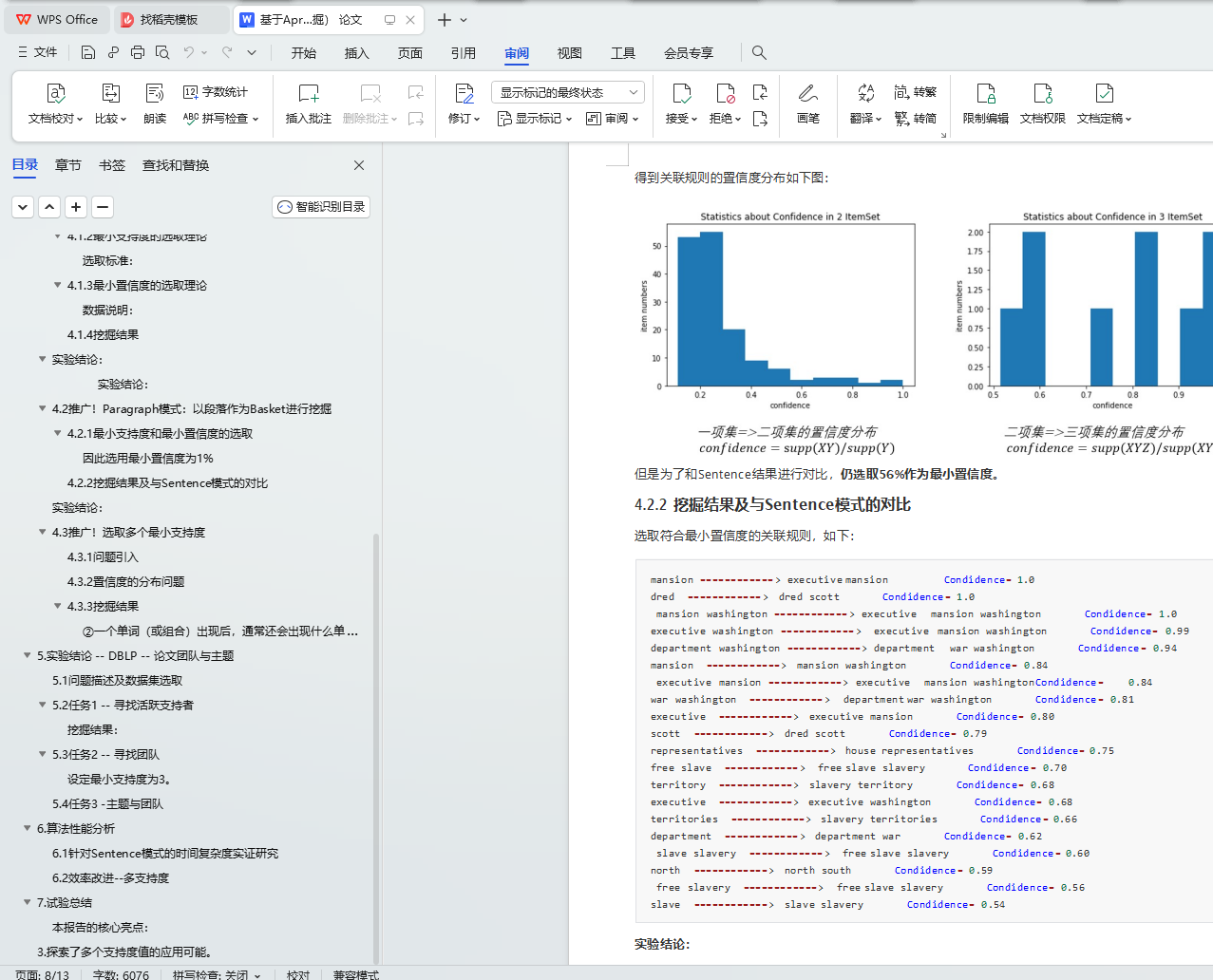The width and height of the screenshot is (1213, 980).
Task: Jump to next revision icon
Action: click(760, 119)
